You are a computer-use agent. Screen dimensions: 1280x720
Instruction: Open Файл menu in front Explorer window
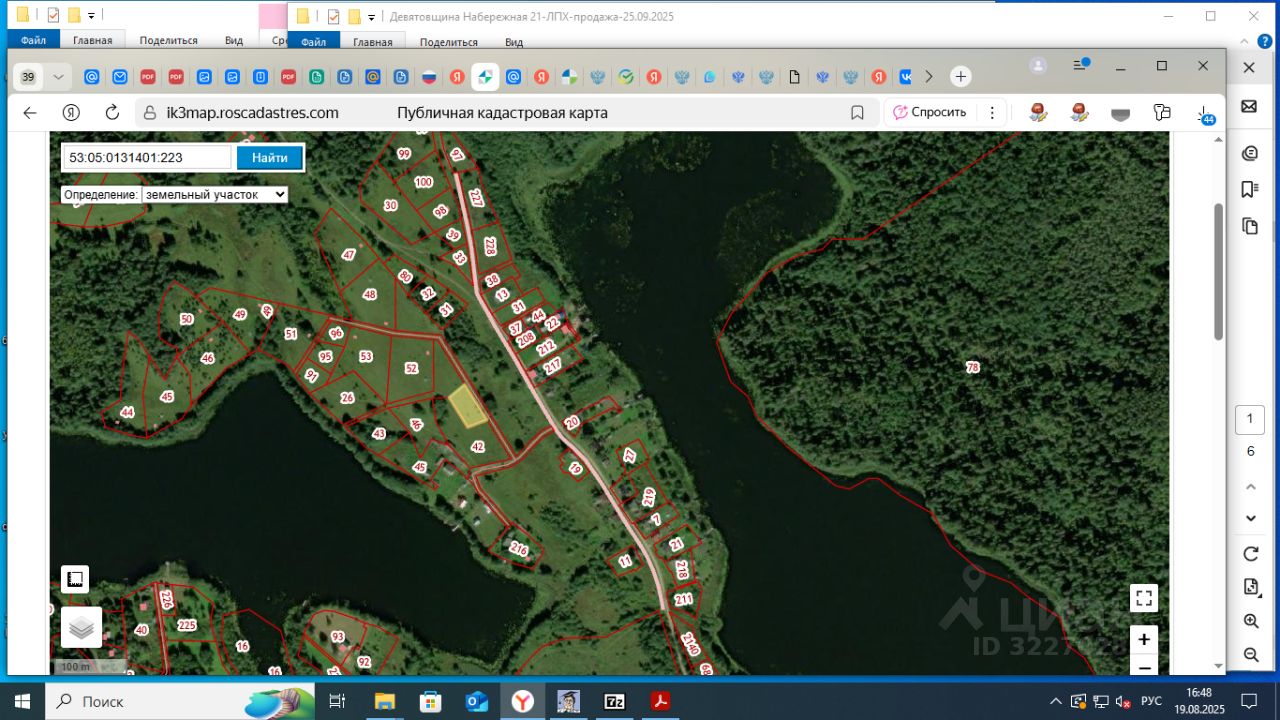tap(314, 42)
